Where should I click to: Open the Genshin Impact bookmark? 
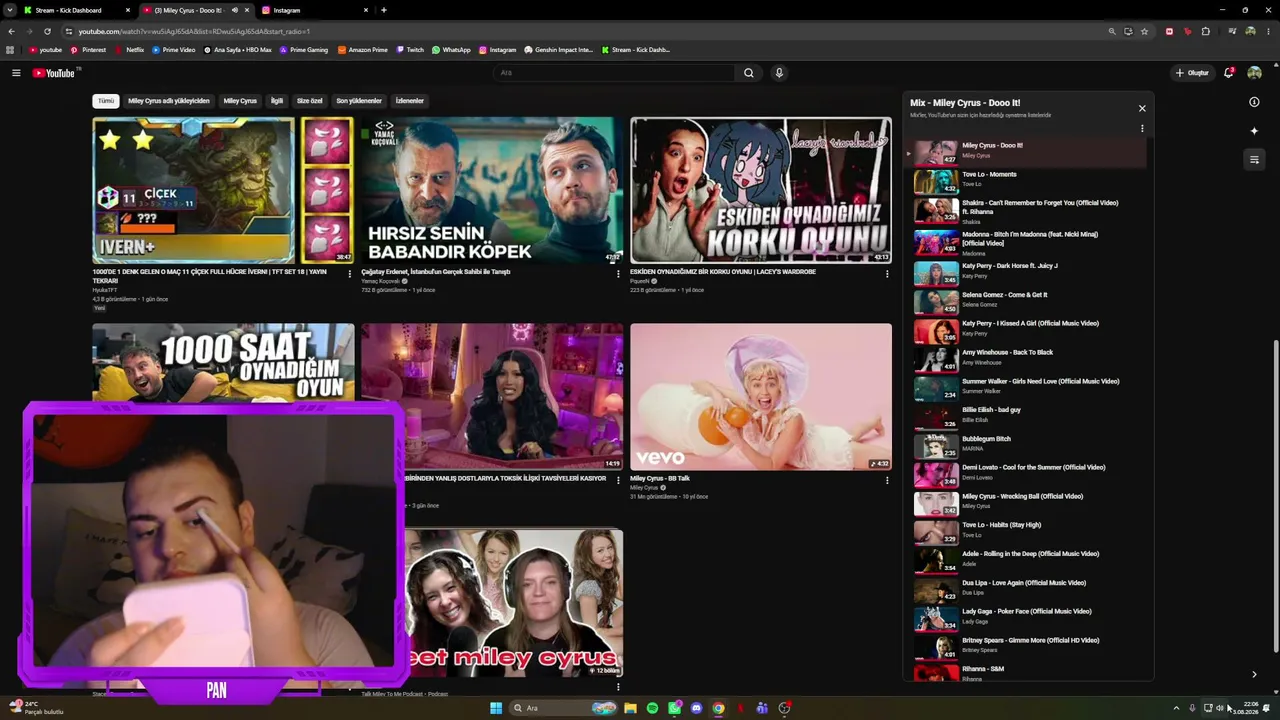point(558,50)
